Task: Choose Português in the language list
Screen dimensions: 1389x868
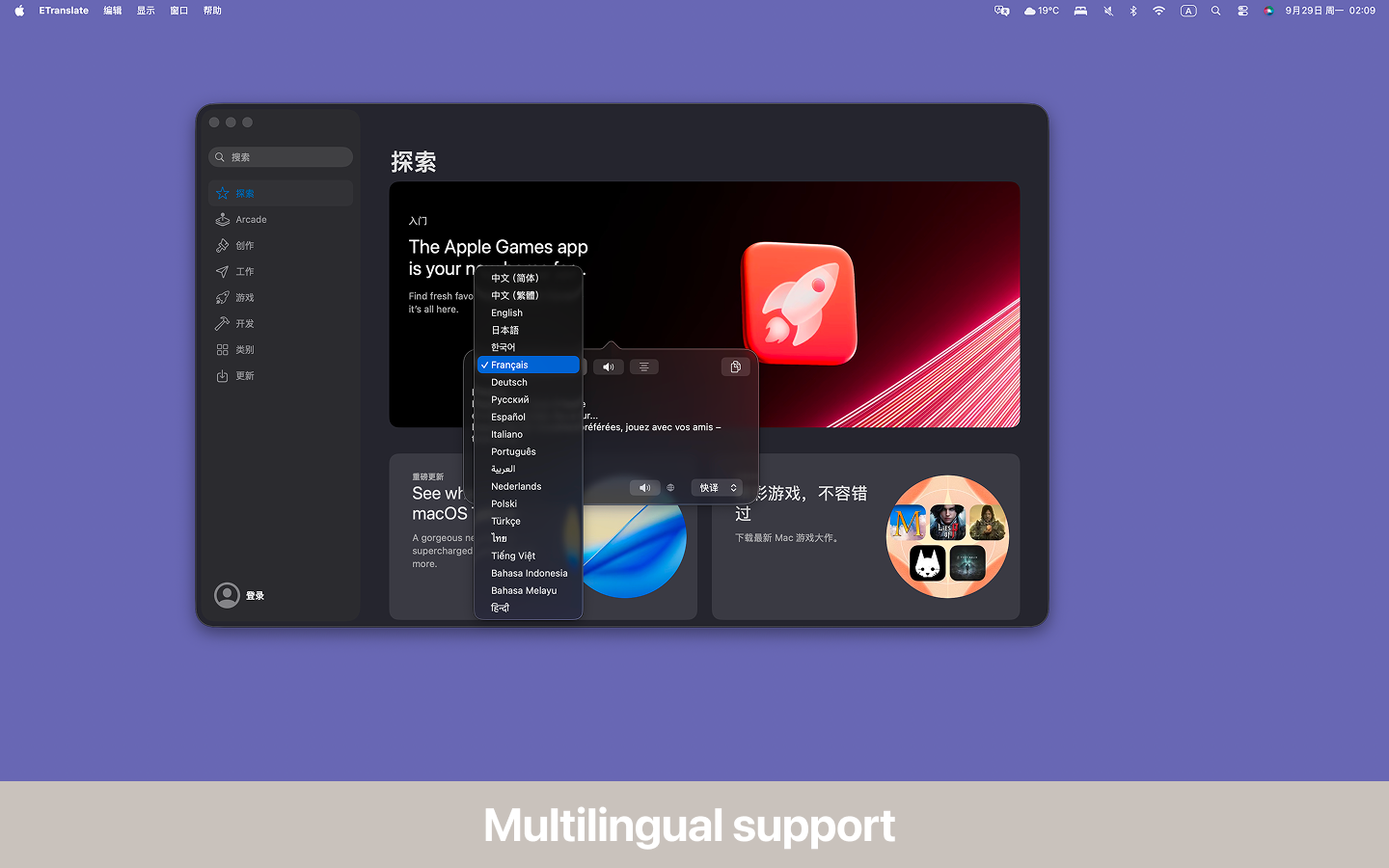Action: 529,451
